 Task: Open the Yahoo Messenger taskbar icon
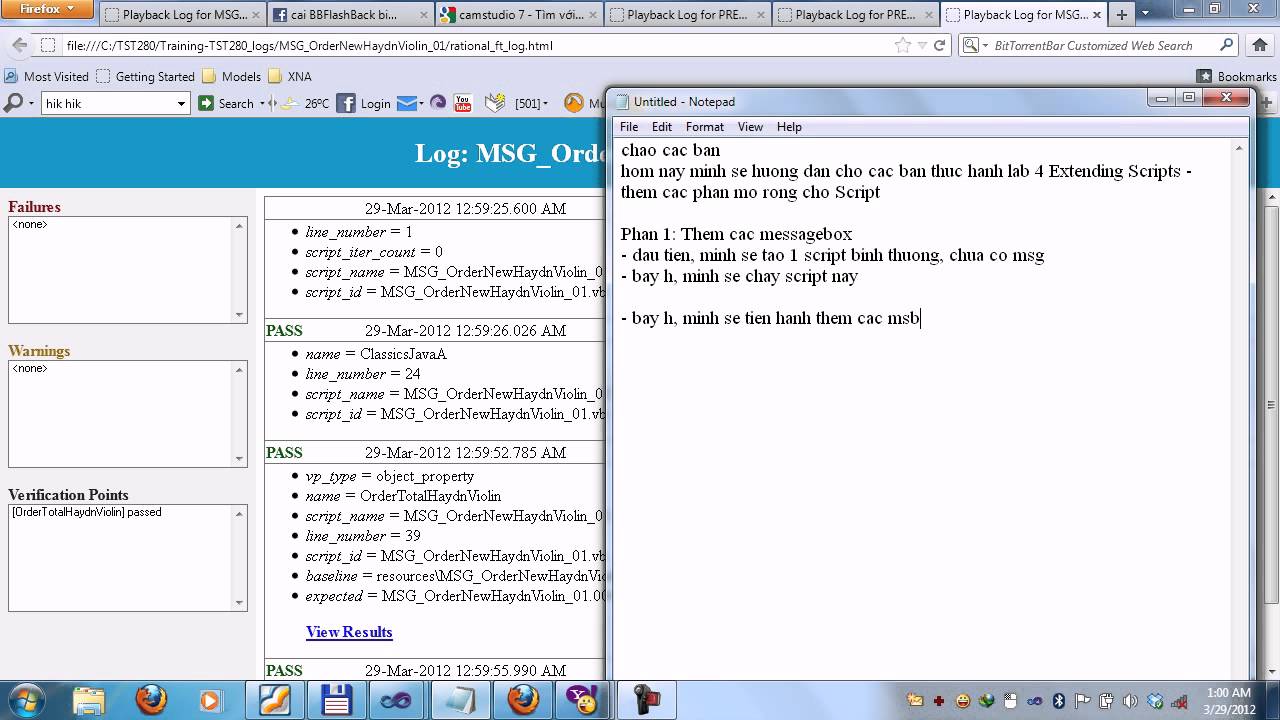(582, 699)
